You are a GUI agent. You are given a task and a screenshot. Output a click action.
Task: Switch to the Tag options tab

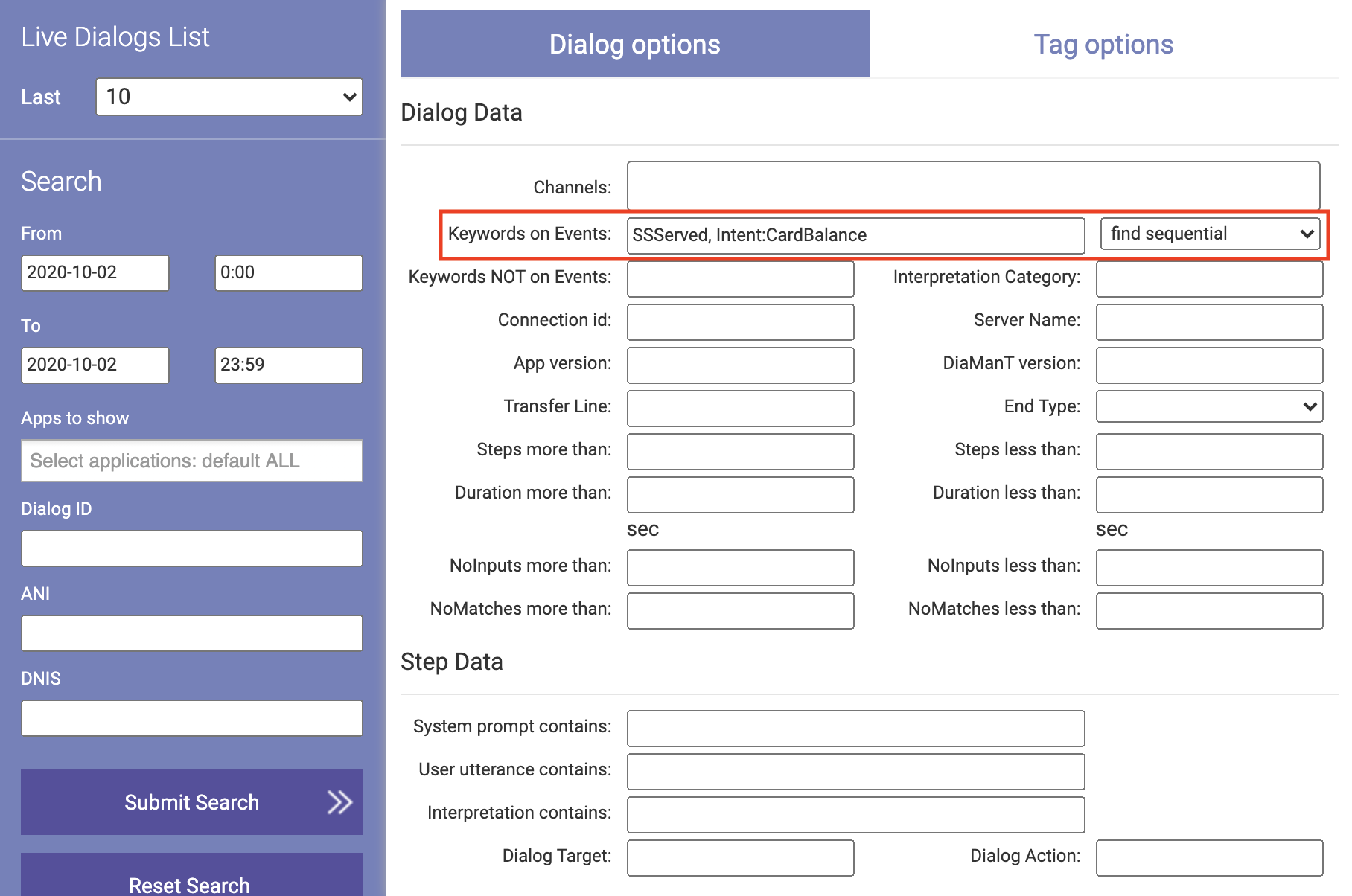pyautogui.click(x=1103, y=45)
